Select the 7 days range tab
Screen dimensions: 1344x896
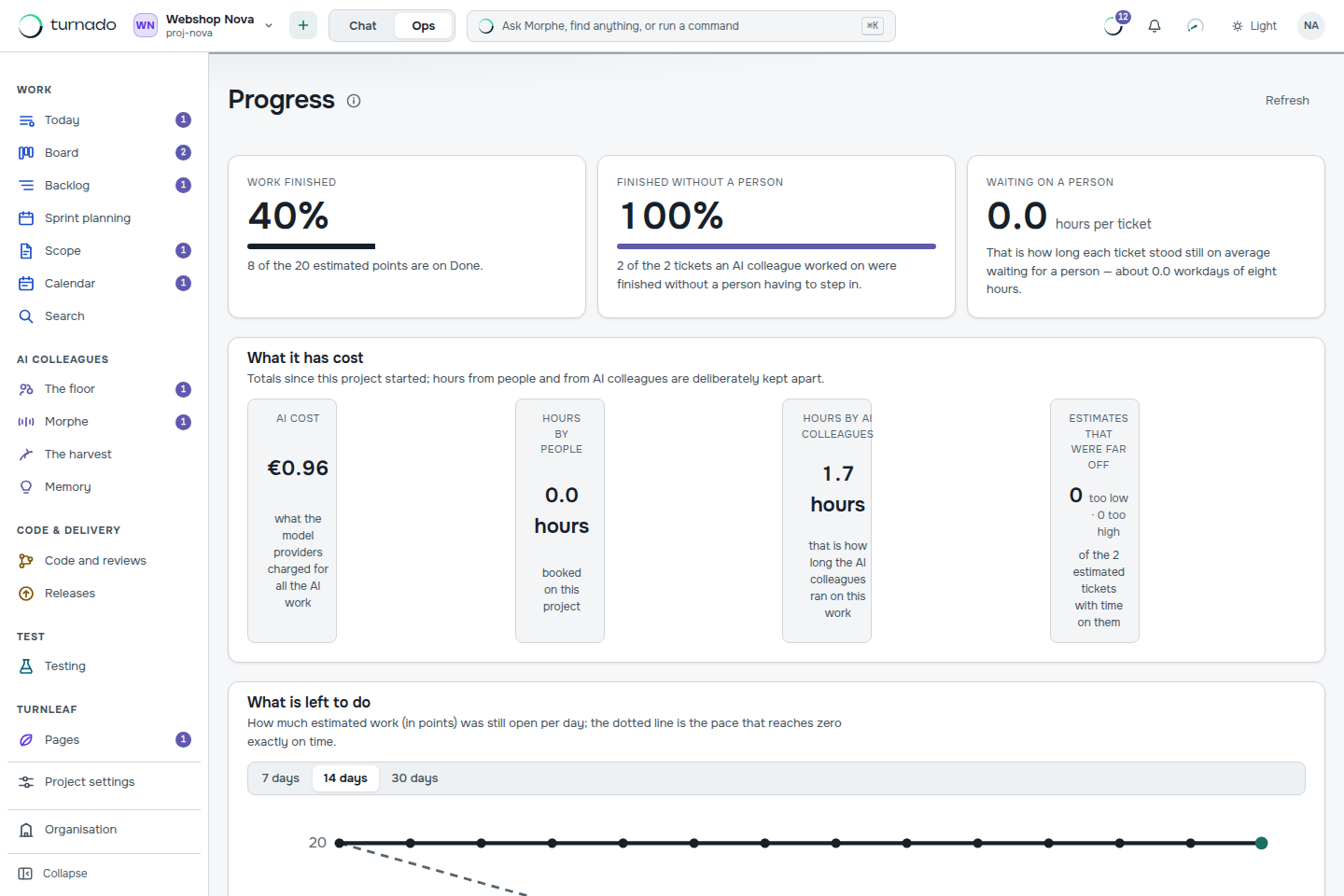(281, 778)
